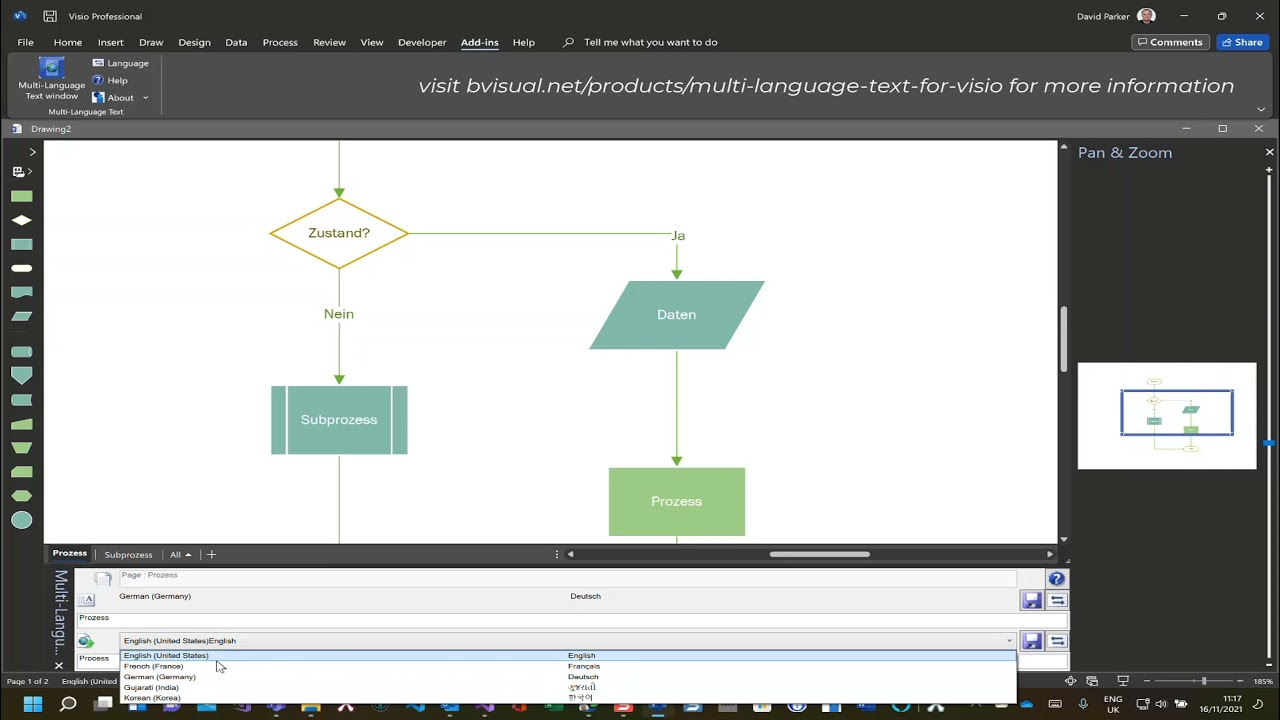Viewport: 1280px width, 720px height.
Task: Select the Subprozess shape on canvas
Action: 339,420
